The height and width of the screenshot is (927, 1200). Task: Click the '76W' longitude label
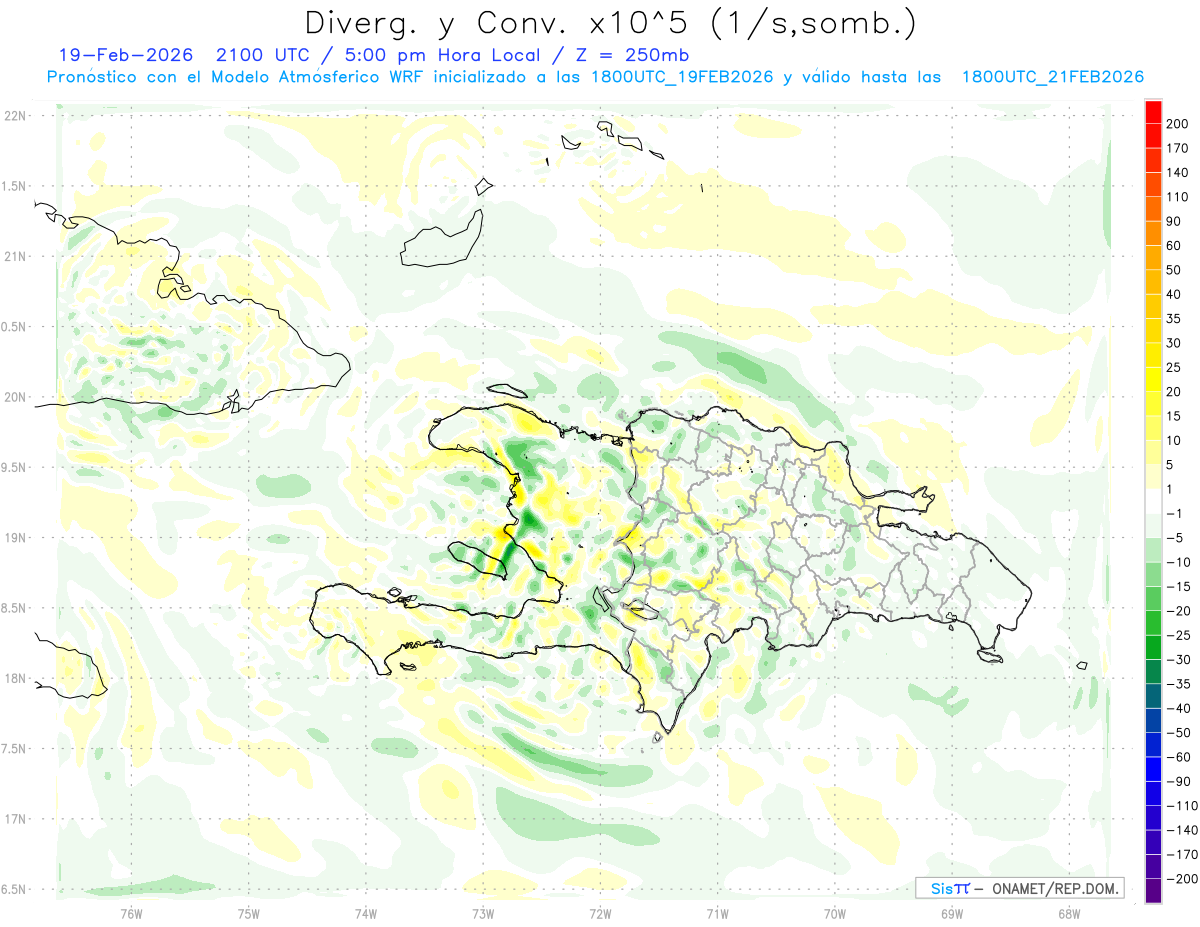(x=131, y=913)
